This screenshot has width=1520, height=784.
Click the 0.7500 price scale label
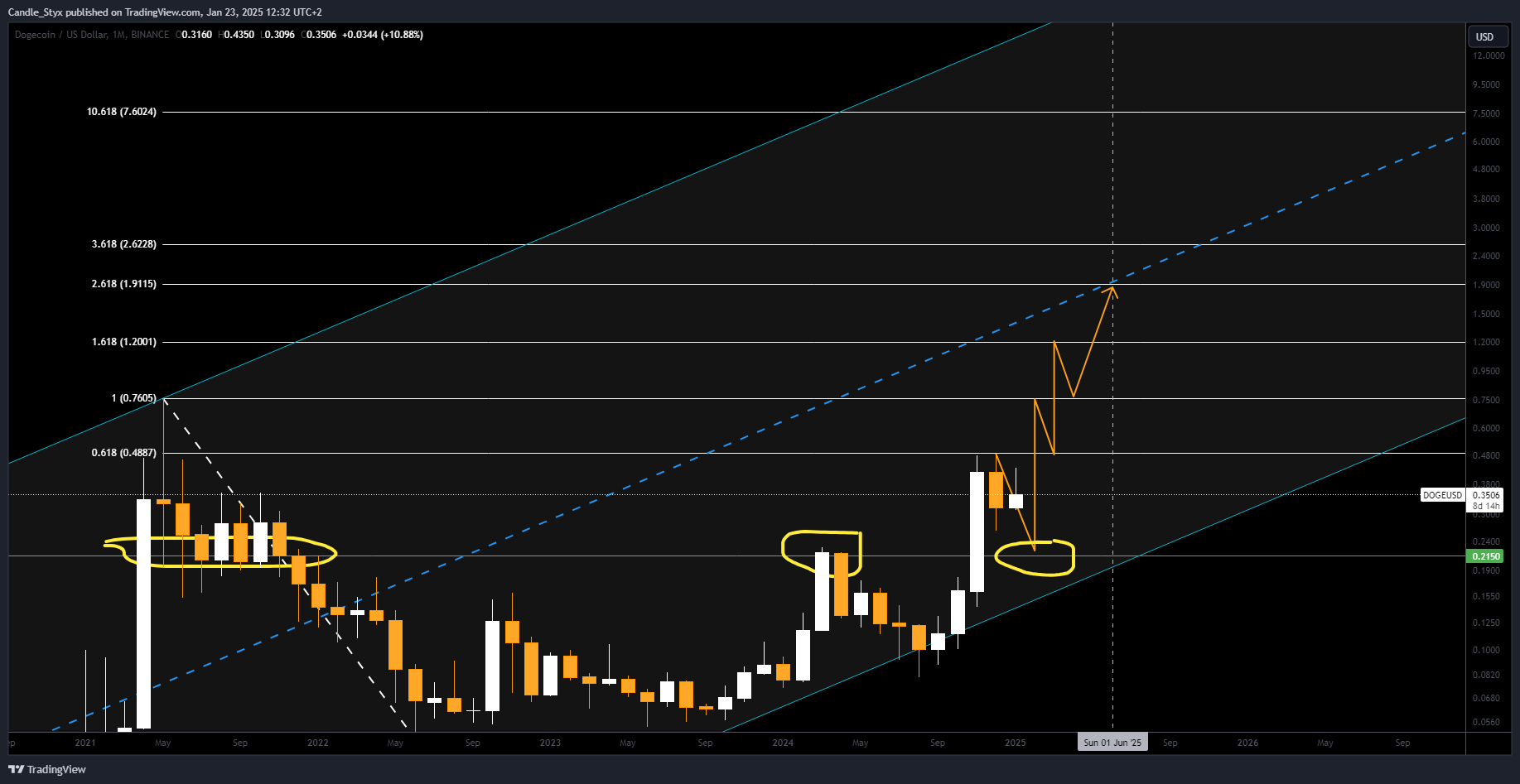point(1486,400)
